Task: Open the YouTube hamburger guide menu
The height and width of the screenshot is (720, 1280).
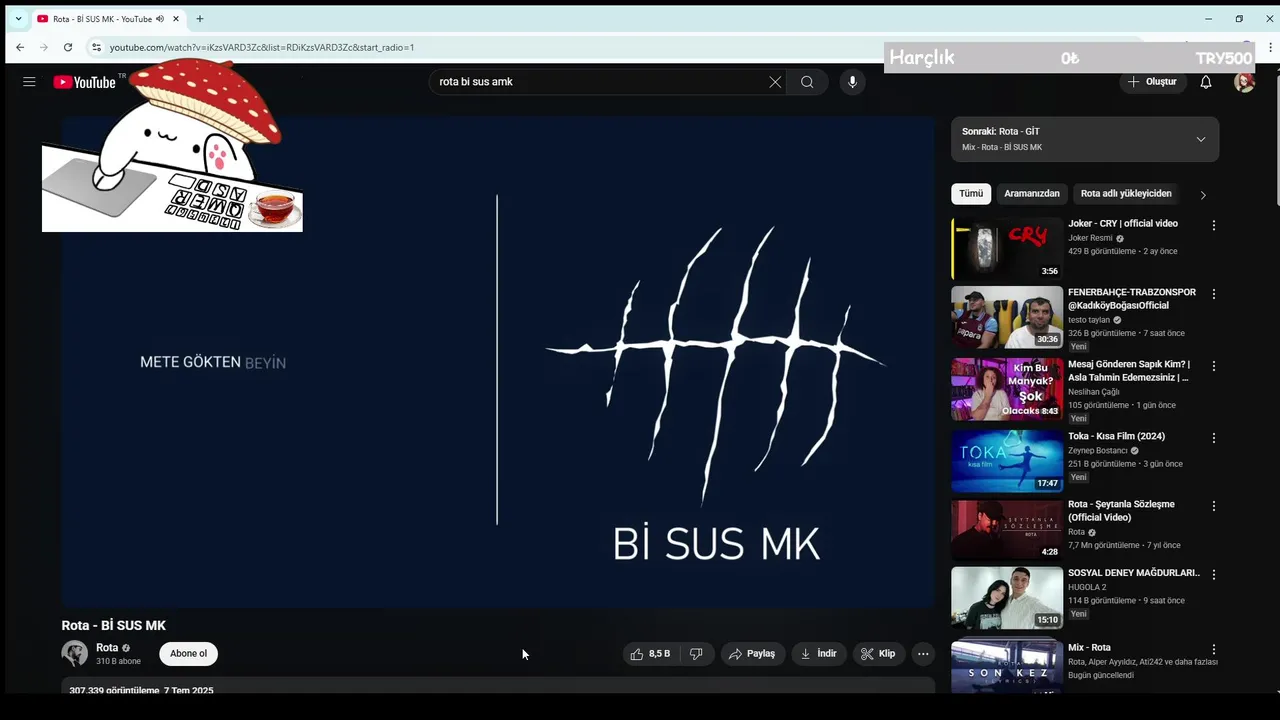Action: pyautogui.click(x=29, y=82)
